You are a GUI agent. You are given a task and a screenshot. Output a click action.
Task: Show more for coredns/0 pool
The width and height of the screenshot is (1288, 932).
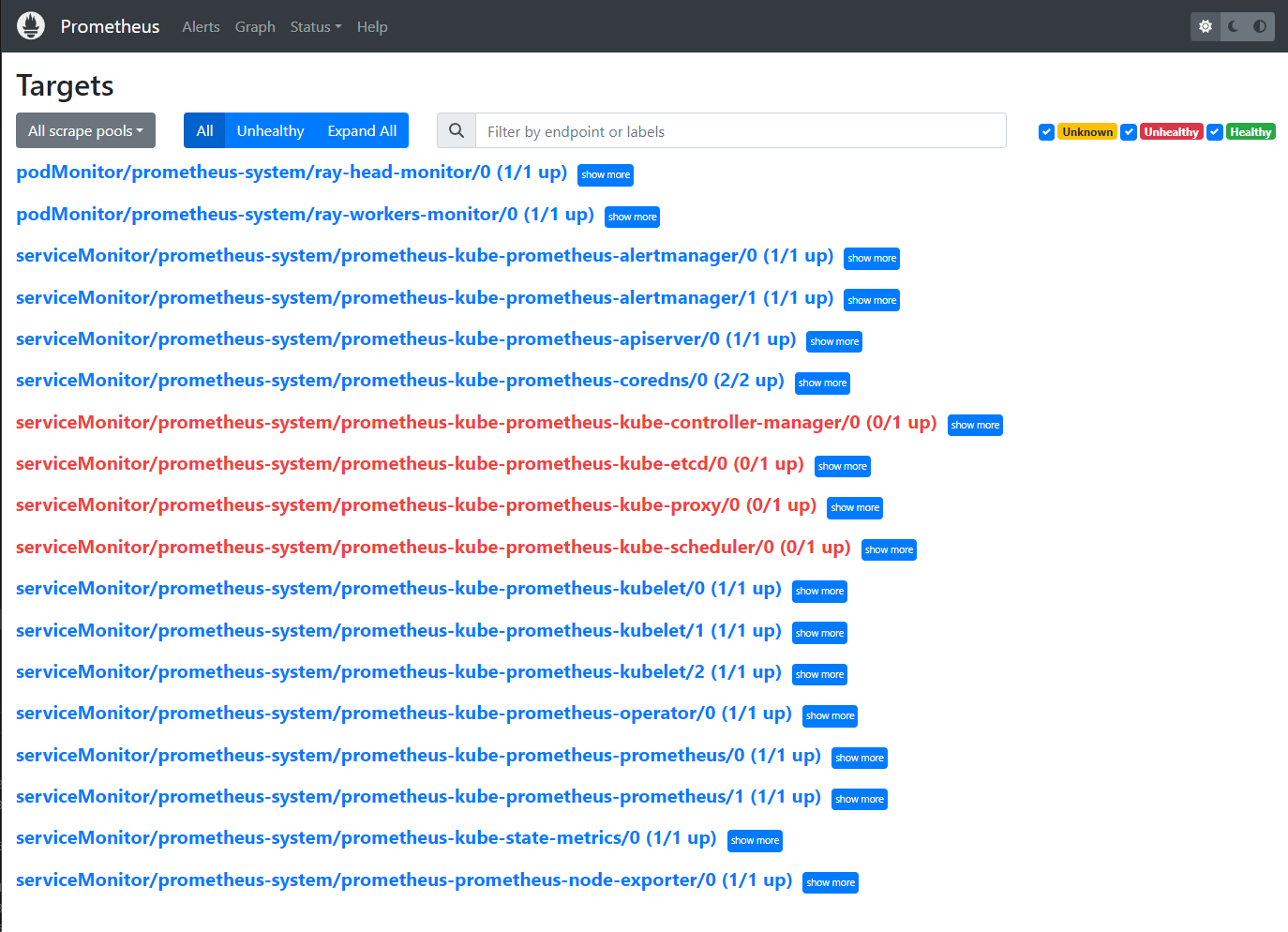(x=823, y=383)
